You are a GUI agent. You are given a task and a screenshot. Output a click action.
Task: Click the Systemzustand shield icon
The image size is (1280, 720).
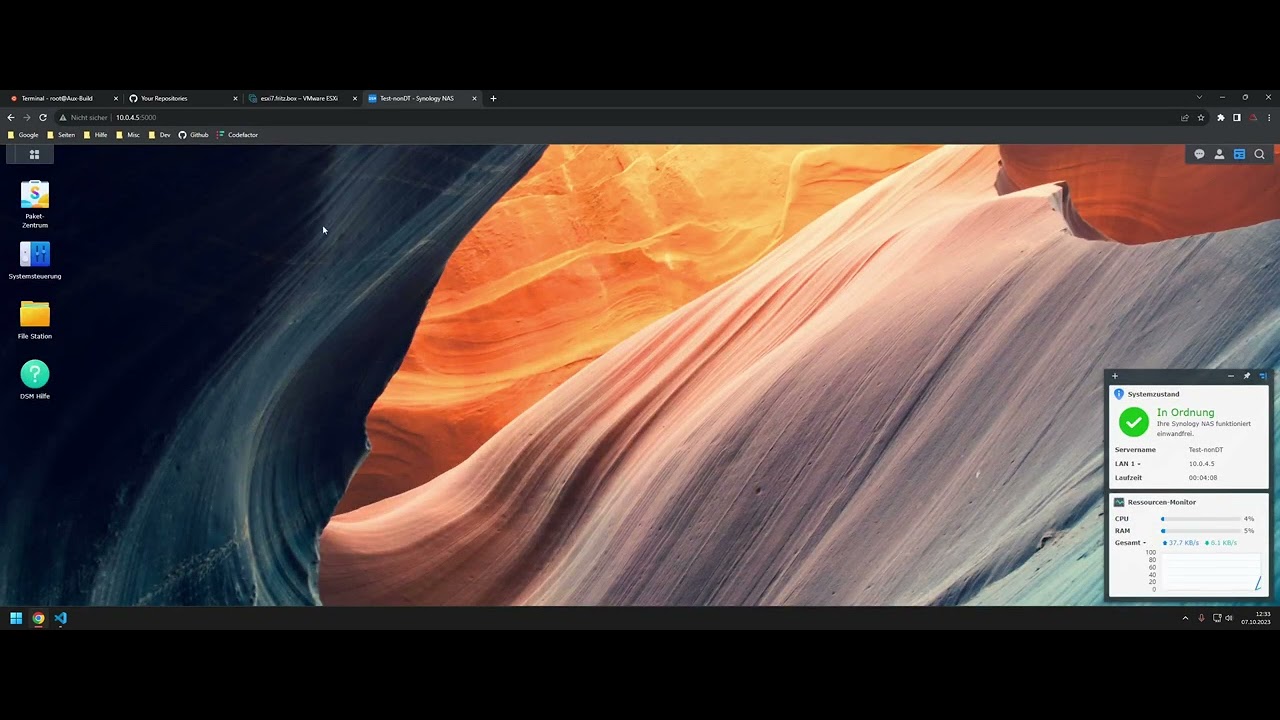tap(1119, 394)
